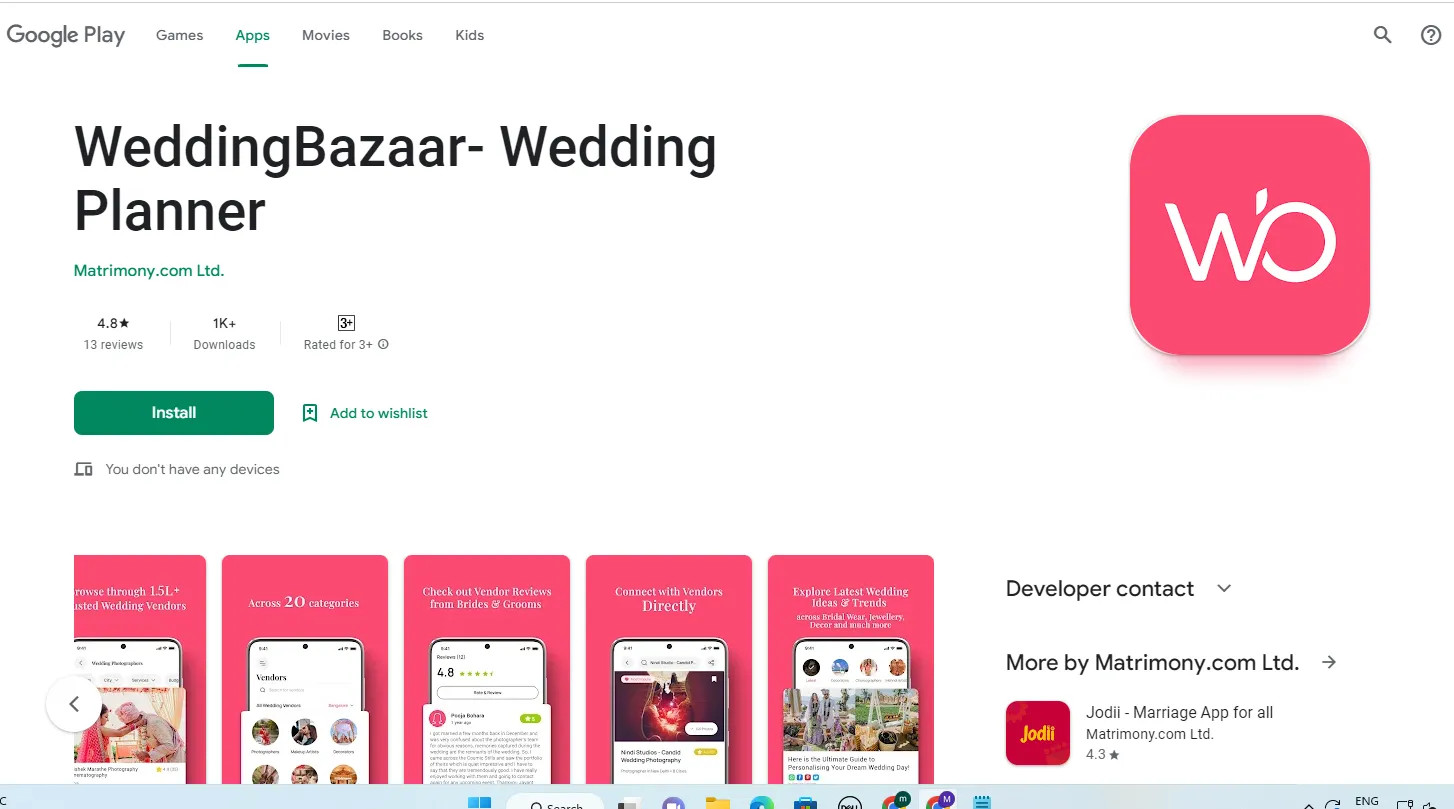The height and width of the screenshot is (809, 1454).
Task: Open the search icon in header
Action: click(x=1382, y=35)
